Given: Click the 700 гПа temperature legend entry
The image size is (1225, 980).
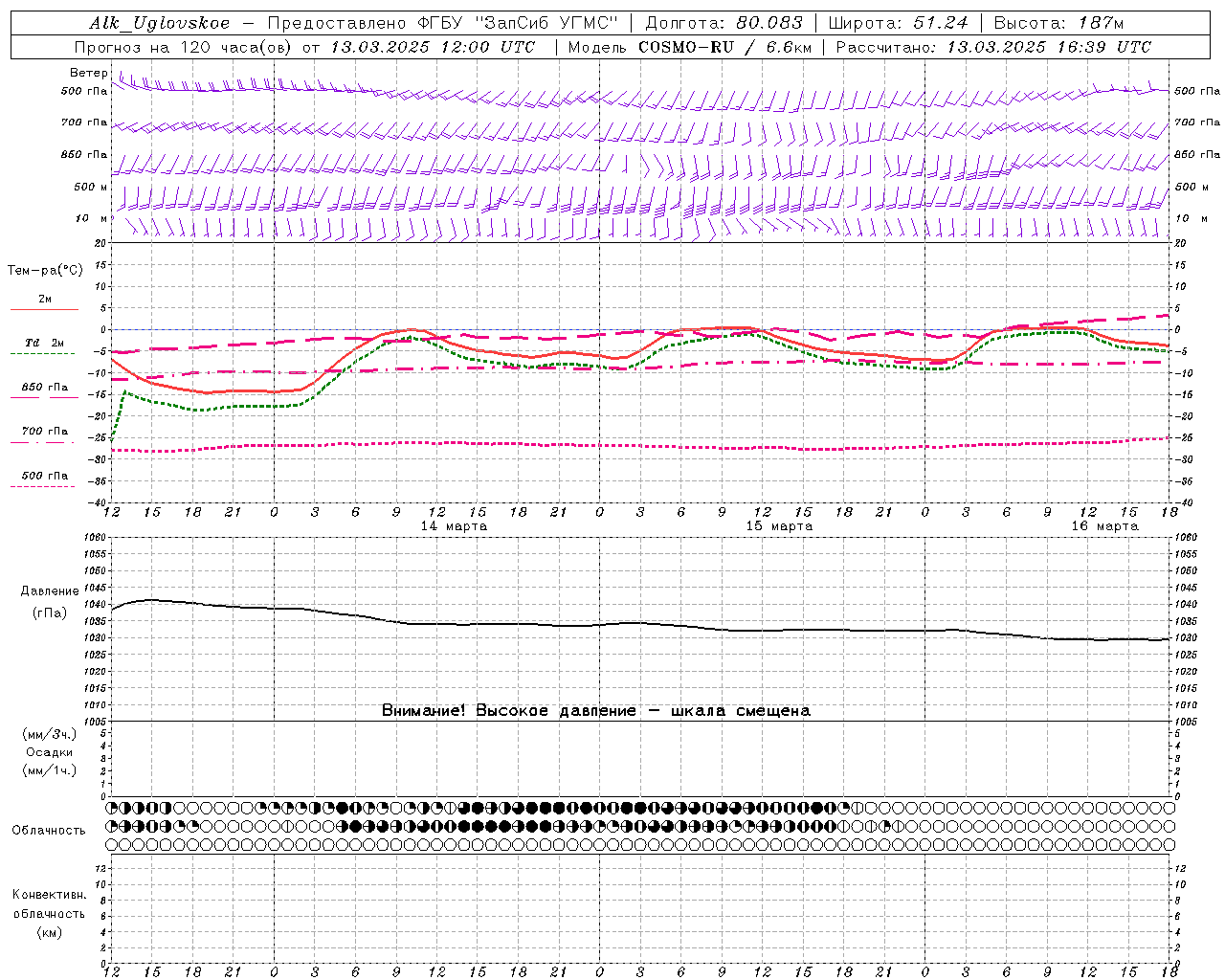Looking at the screenshot, I should click(45, 431).
